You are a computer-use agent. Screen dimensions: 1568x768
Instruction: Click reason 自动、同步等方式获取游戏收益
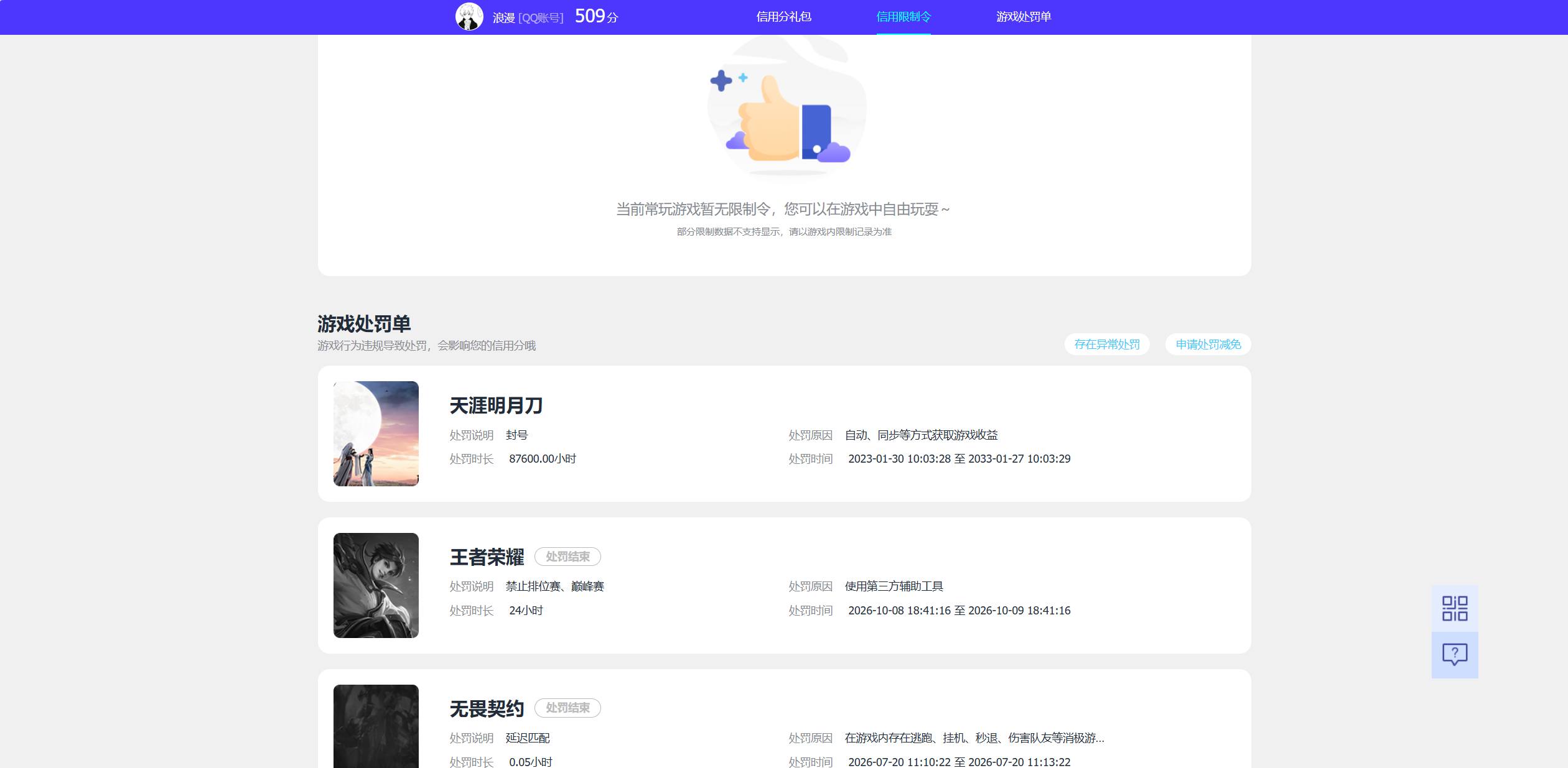point(922,435)
